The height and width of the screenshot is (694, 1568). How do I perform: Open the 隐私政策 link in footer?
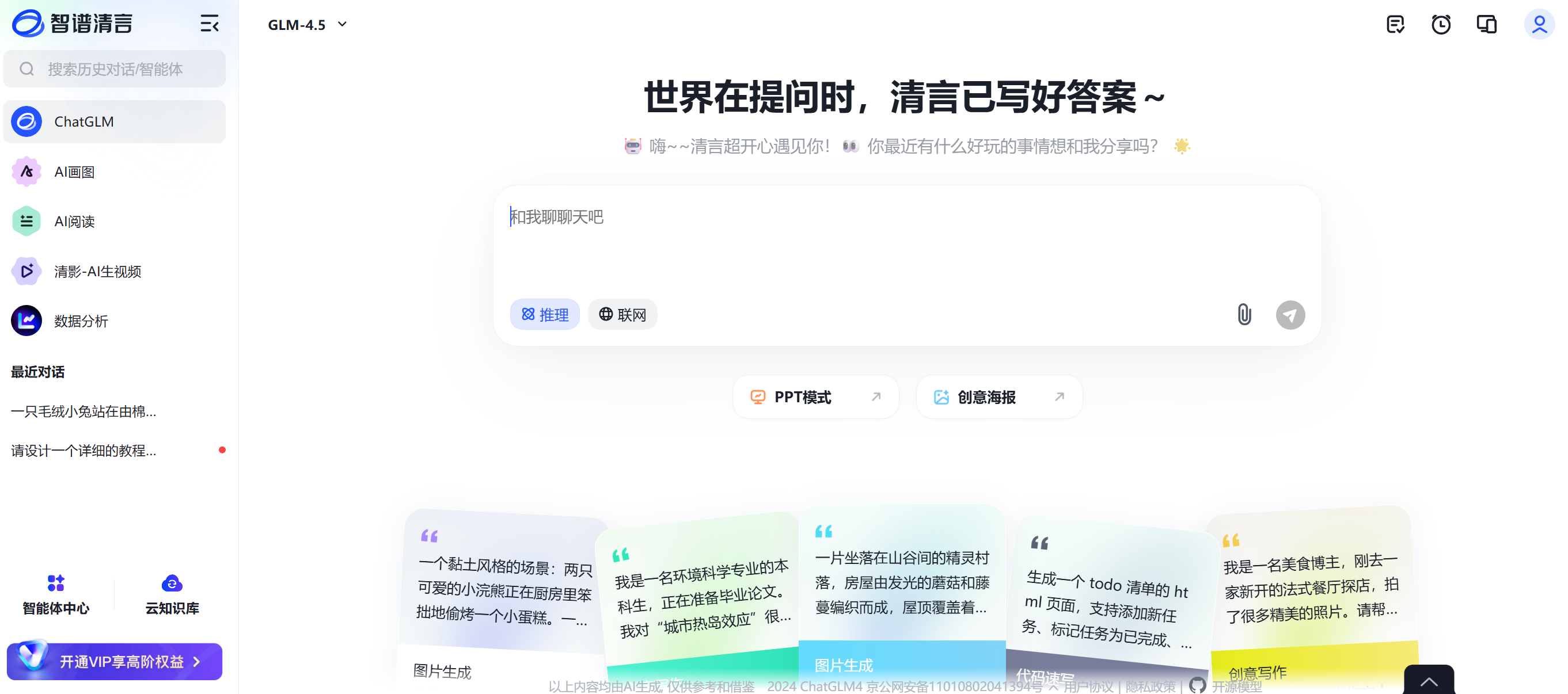(1151, 687)
